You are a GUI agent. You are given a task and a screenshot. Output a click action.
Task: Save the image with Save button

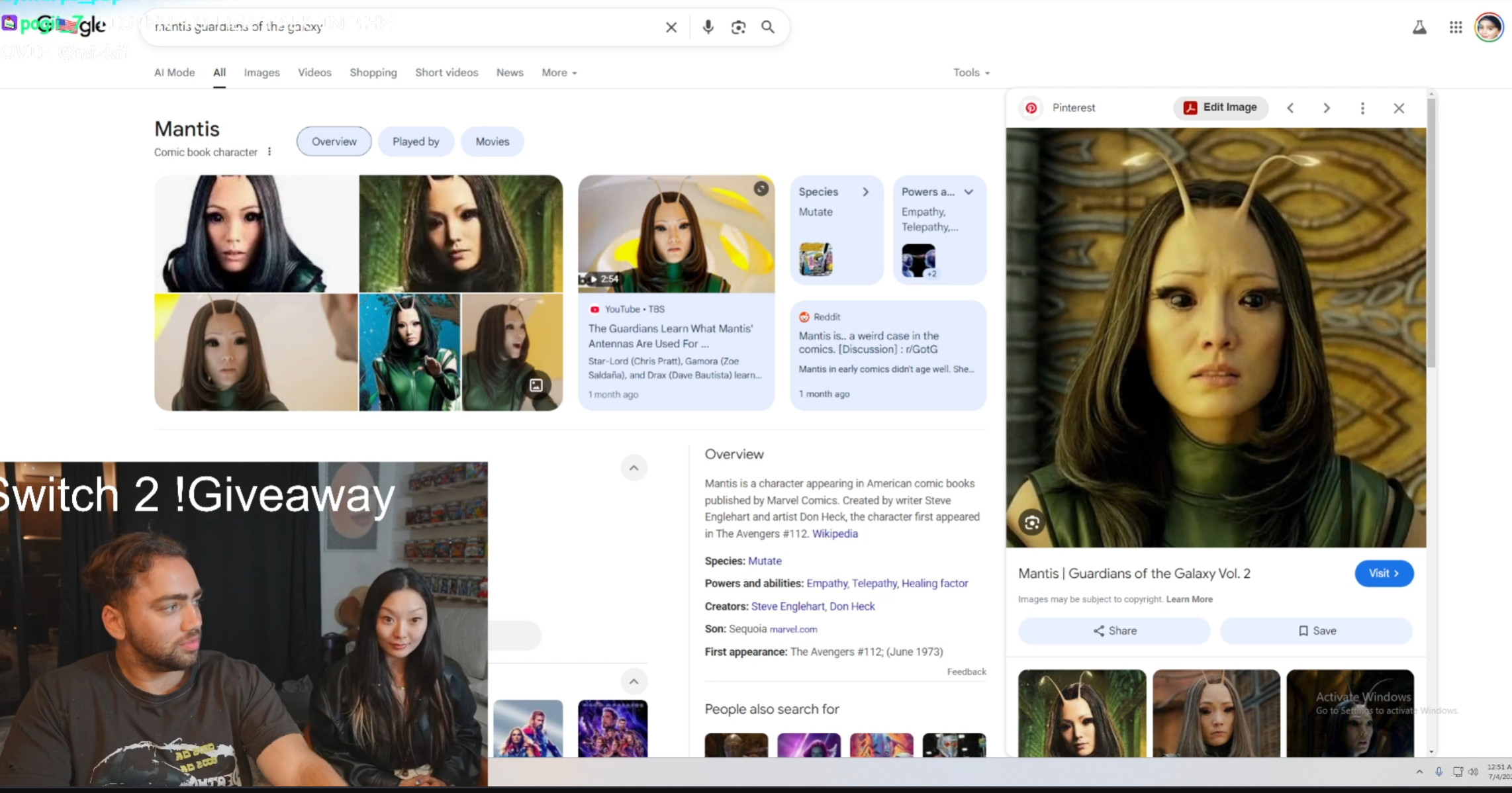coord(1317,631)
